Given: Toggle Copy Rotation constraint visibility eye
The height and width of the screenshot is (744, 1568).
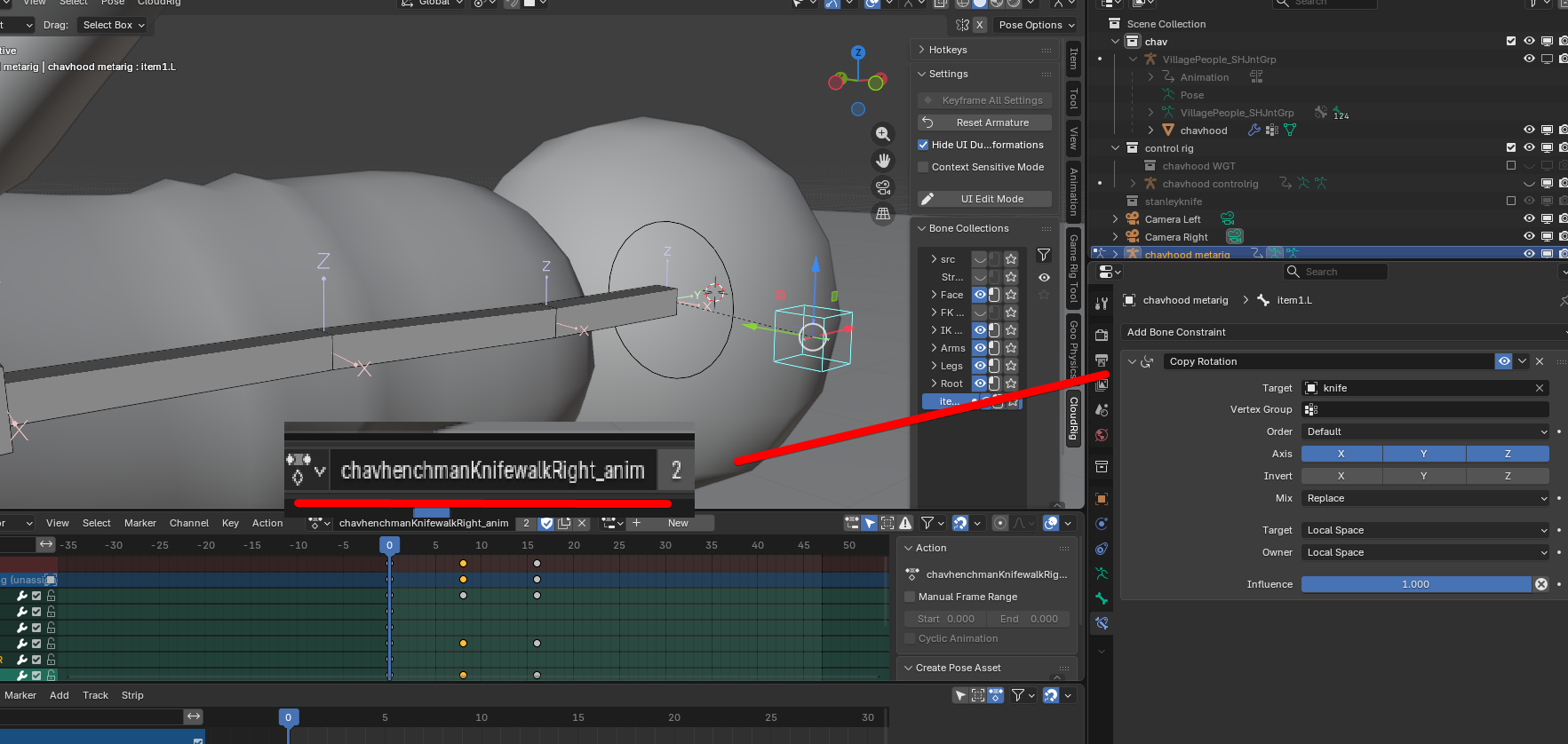Looking at the screenshot, I should tap(1504, 361).
